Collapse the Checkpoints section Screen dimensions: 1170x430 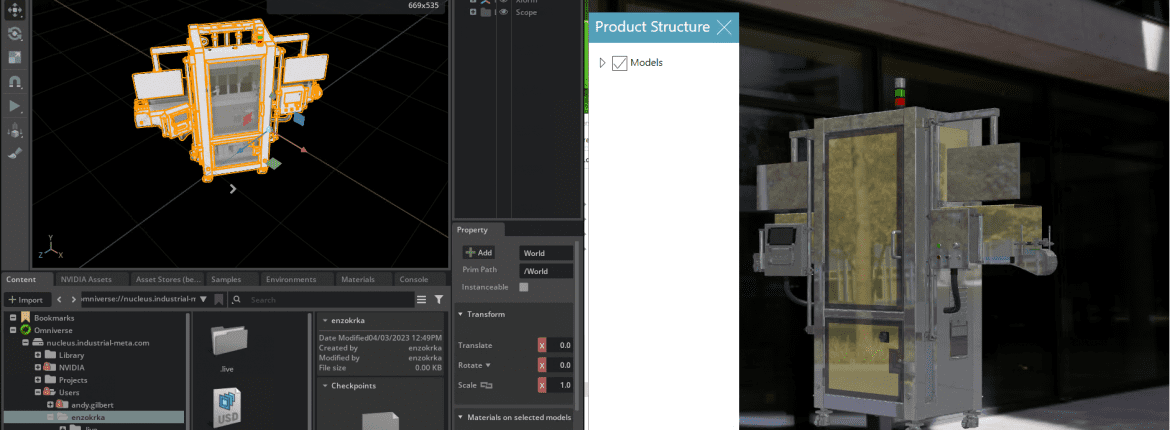tap(325, 386)
